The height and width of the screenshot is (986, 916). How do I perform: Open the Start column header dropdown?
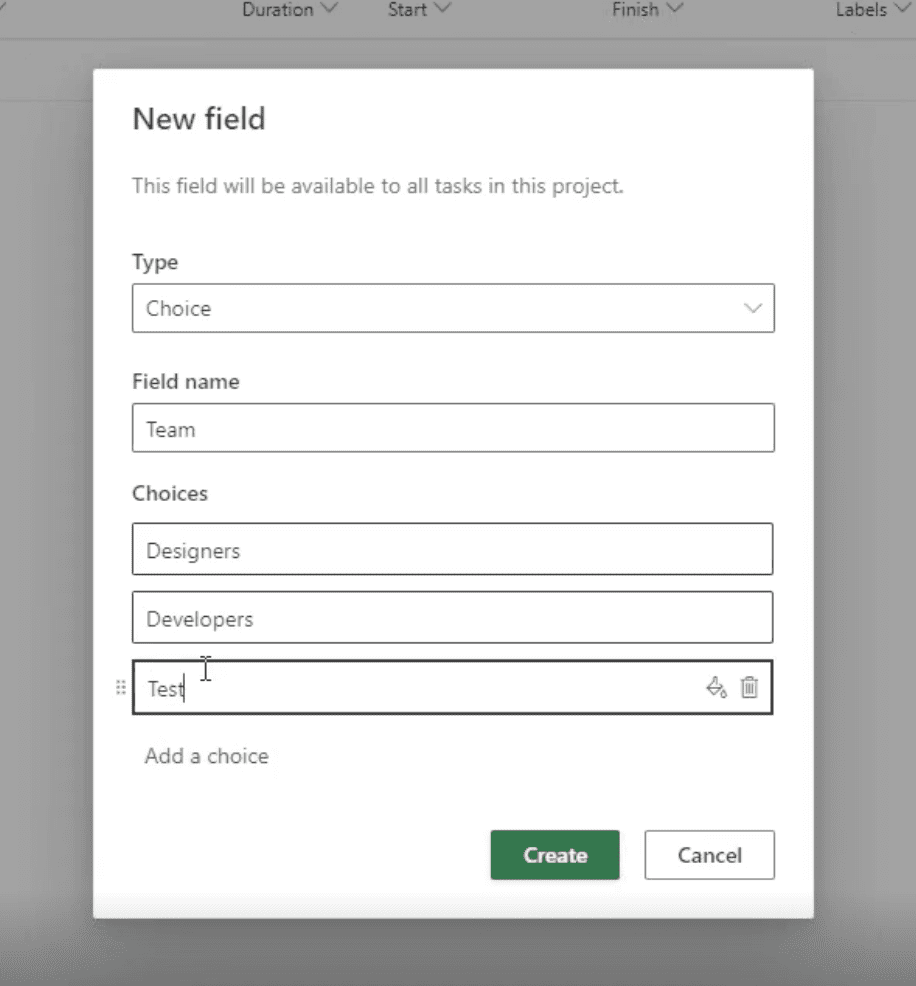pos(442,8)
